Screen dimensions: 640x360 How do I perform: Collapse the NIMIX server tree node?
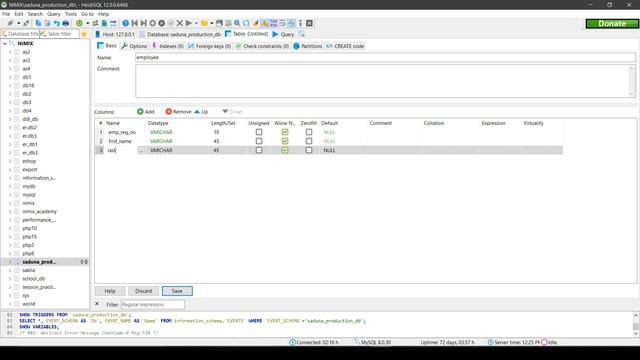click(4, 43)
